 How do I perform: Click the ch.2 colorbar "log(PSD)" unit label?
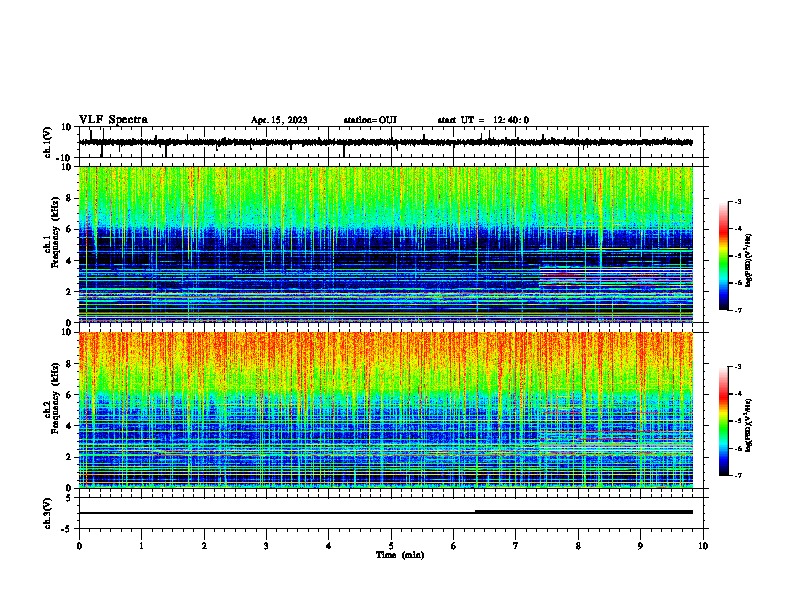pos(748,426)
